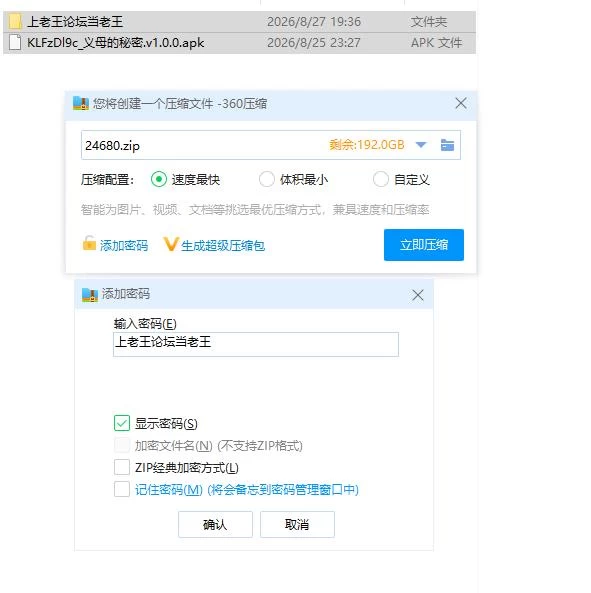Click KLFzDl9c_义母的秘密.v1.0.0.apk file name
The height and width of the screenshot is (593, 591).
[x=115, y=43]
